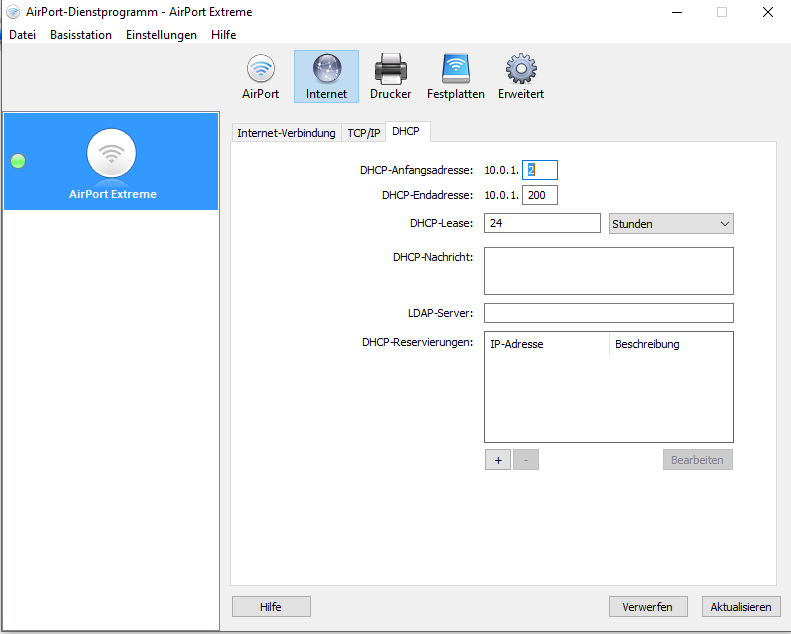This screenshot has height=634, width=791.
Task: Click the Hilfe button at bottom
Action: pos(271,606)
